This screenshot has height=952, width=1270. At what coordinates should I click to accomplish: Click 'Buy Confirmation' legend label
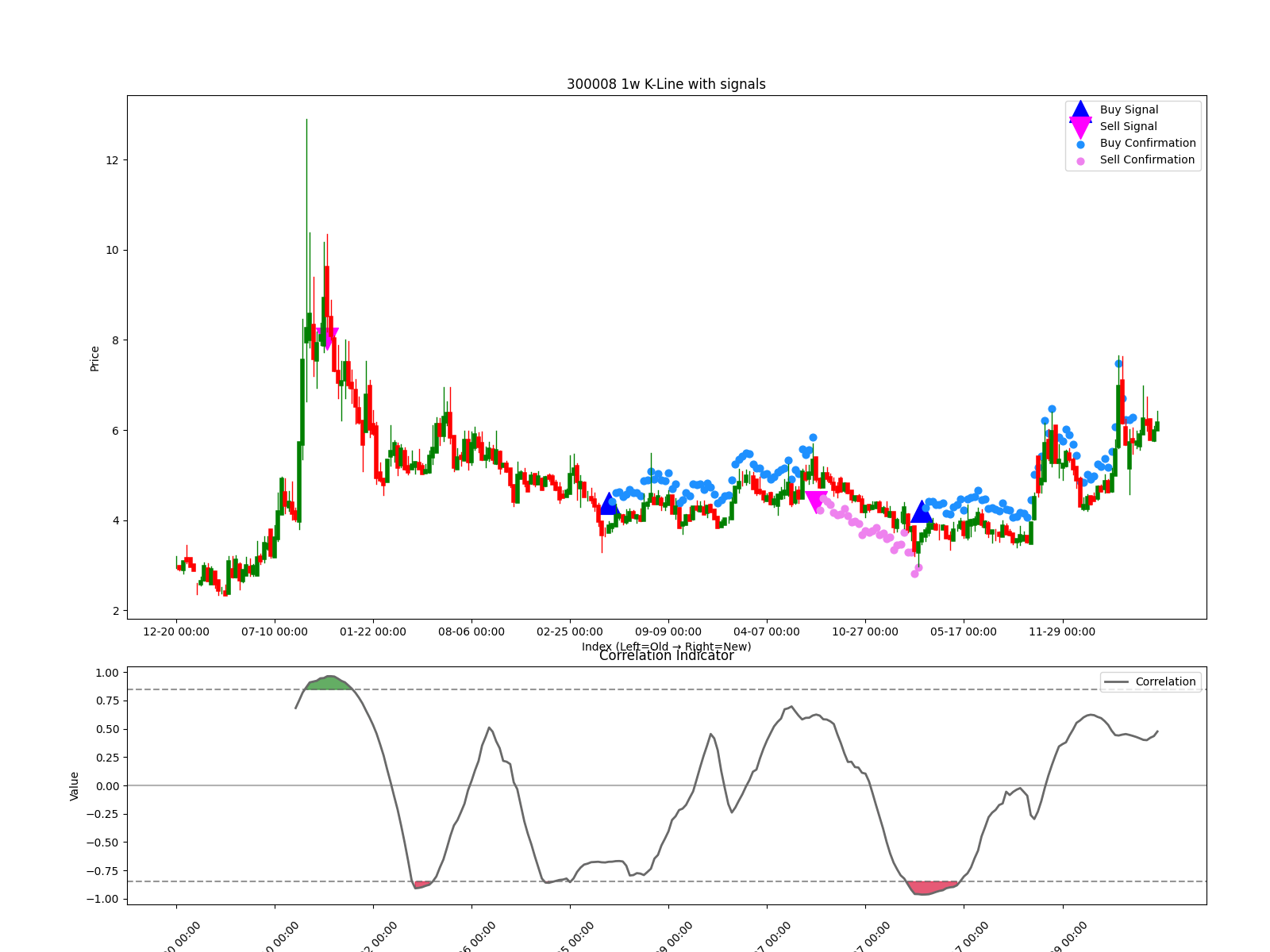pyautogui.click(x=1148, y=144)
